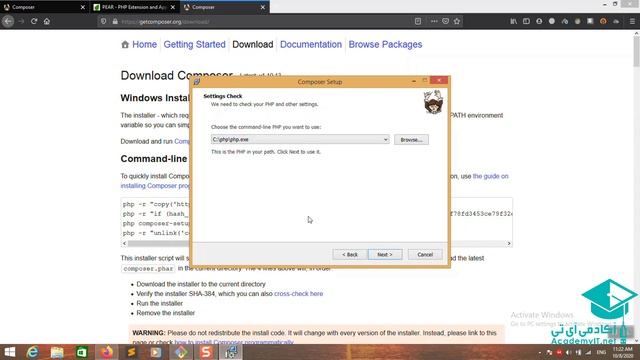
Task: Show hidden tray icons arrow
Action: pos(540,352)
